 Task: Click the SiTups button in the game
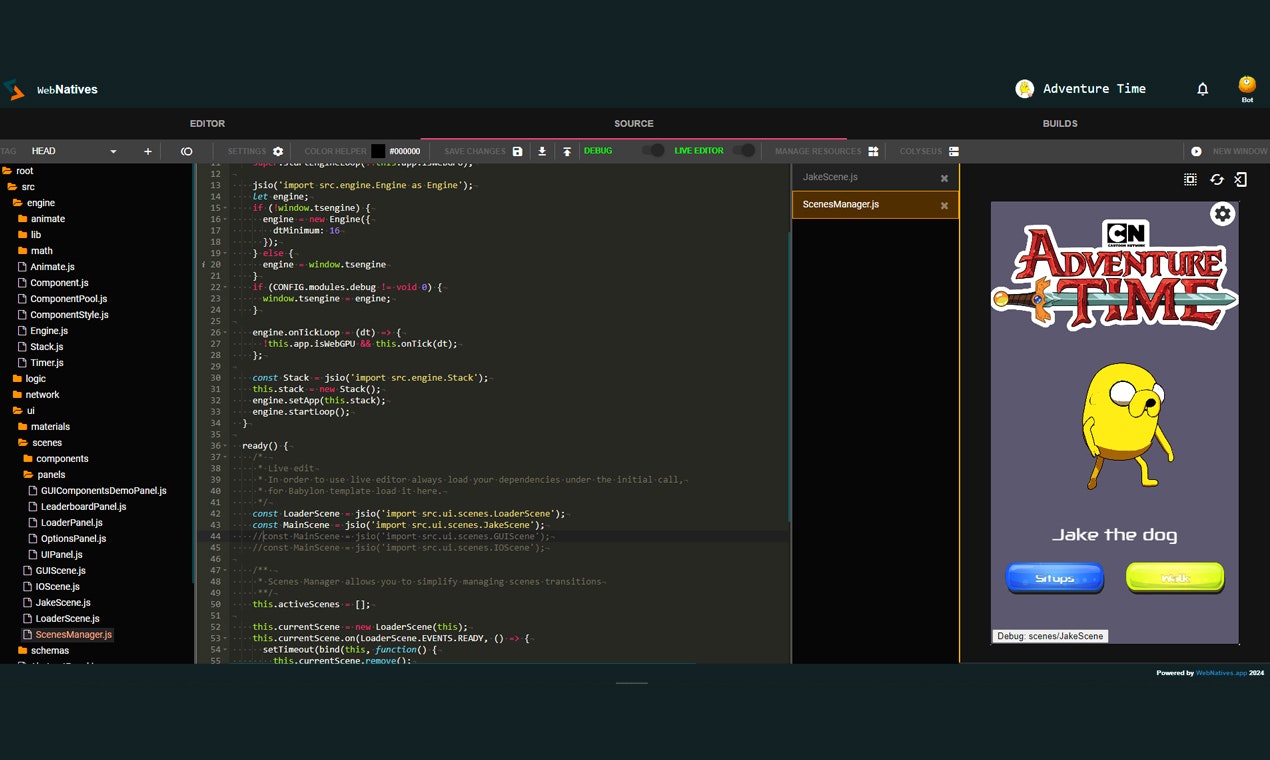tap(1055, 578)
